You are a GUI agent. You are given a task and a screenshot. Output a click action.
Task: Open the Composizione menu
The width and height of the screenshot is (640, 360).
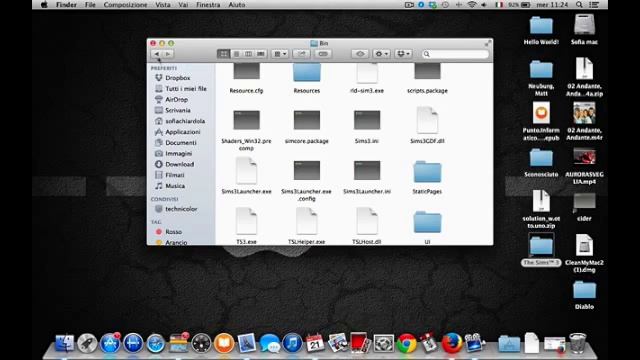pyautogui.click(x=125, y=5)
